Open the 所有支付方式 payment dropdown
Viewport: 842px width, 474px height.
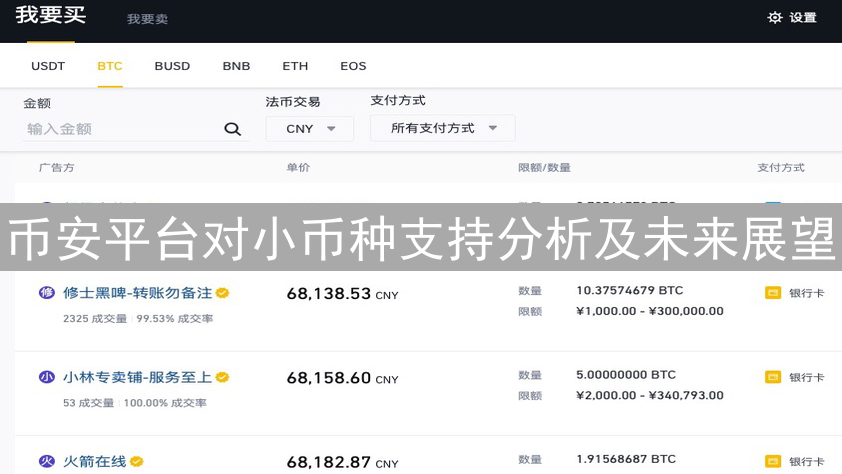coord(442,128)
